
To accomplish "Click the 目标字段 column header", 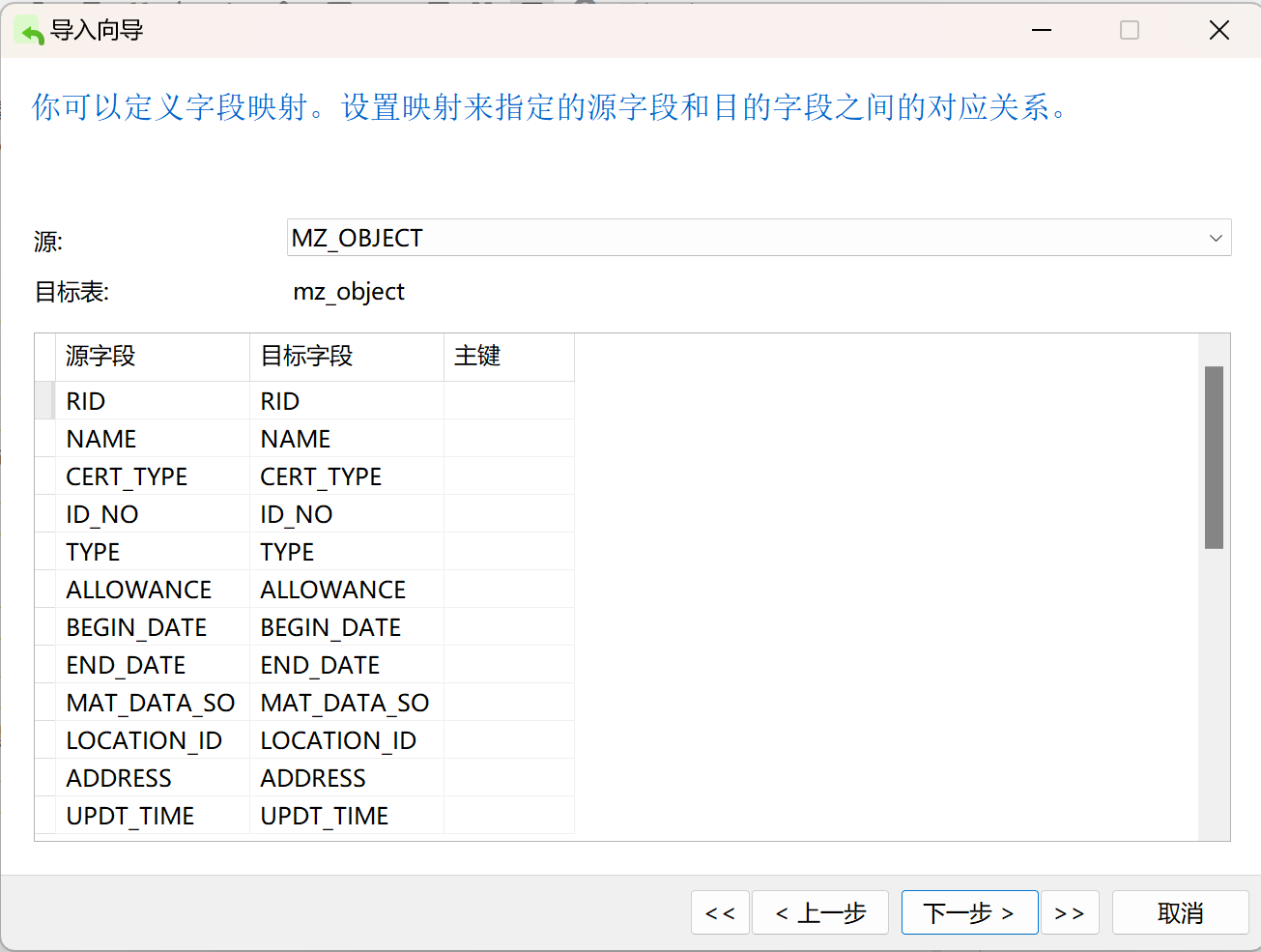I will tap(347, 357).
